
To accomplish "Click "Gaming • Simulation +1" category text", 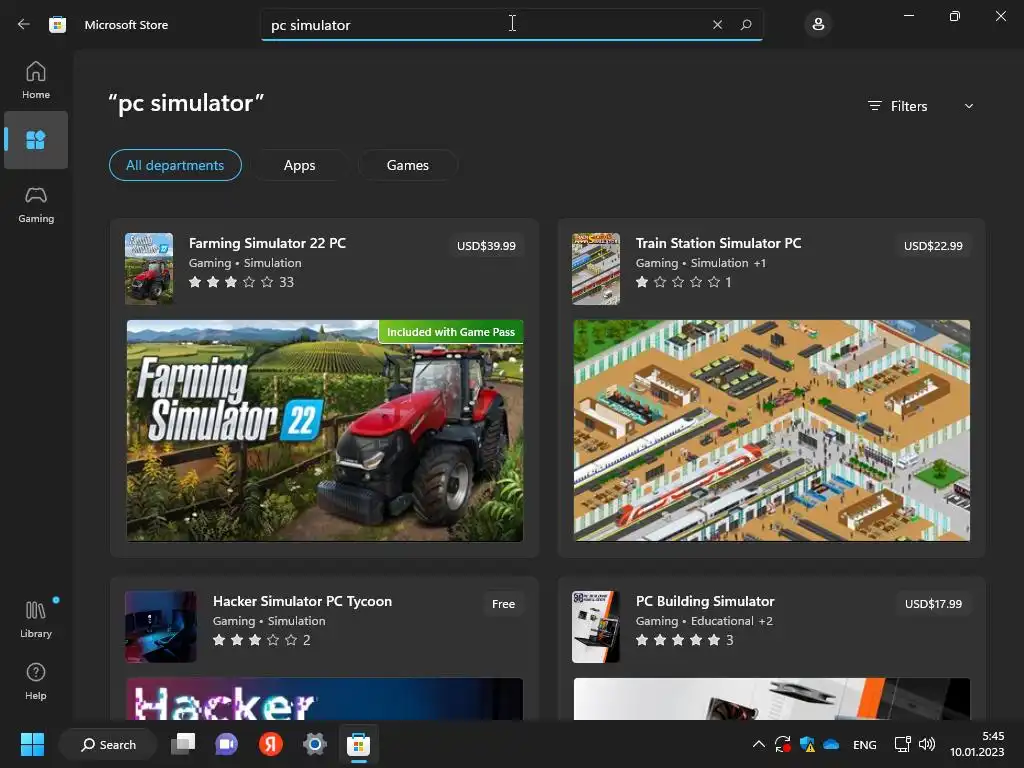I will click(701, 263).
